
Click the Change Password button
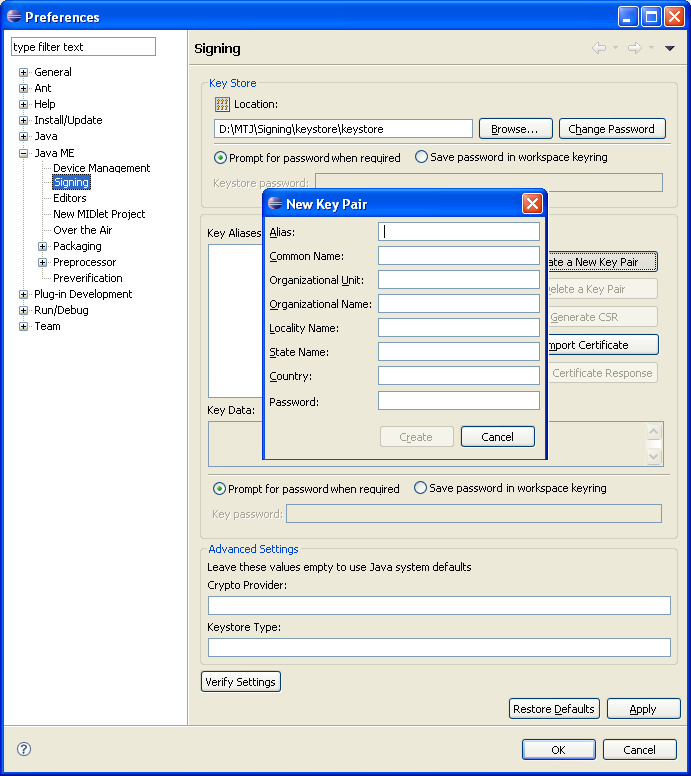(x=612, y=129)
